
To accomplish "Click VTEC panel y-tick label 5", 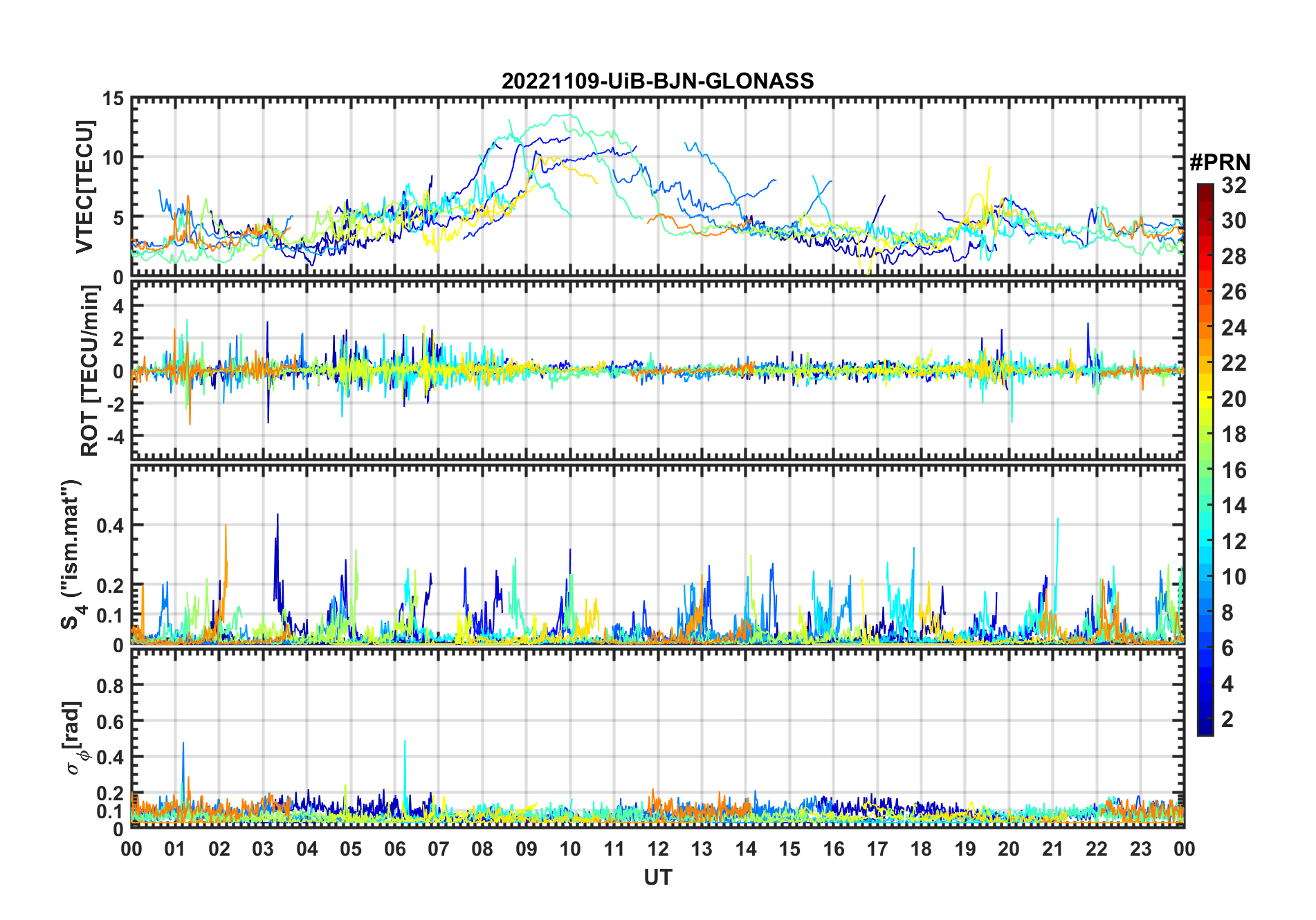I will pyautogui.click(x=119, y=218).
